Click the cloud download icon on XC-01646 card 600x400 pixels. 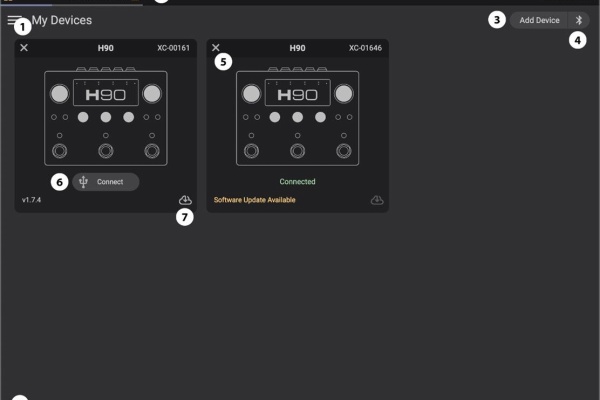tap(377, 200)
